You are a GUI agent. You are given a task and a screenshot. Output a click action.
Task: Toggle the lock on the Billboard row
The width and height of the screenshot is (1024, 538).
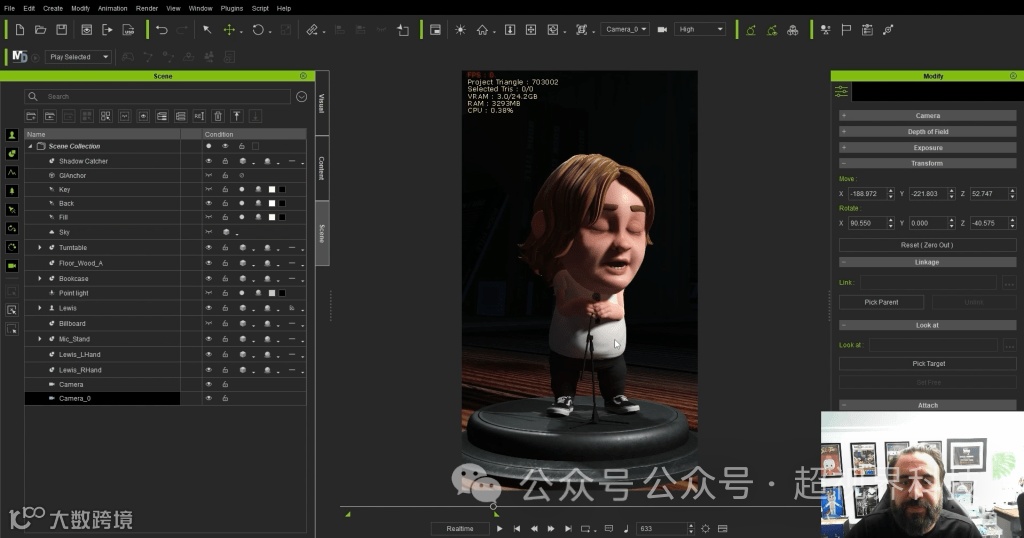pyautogui.click(x=225, y=323)
